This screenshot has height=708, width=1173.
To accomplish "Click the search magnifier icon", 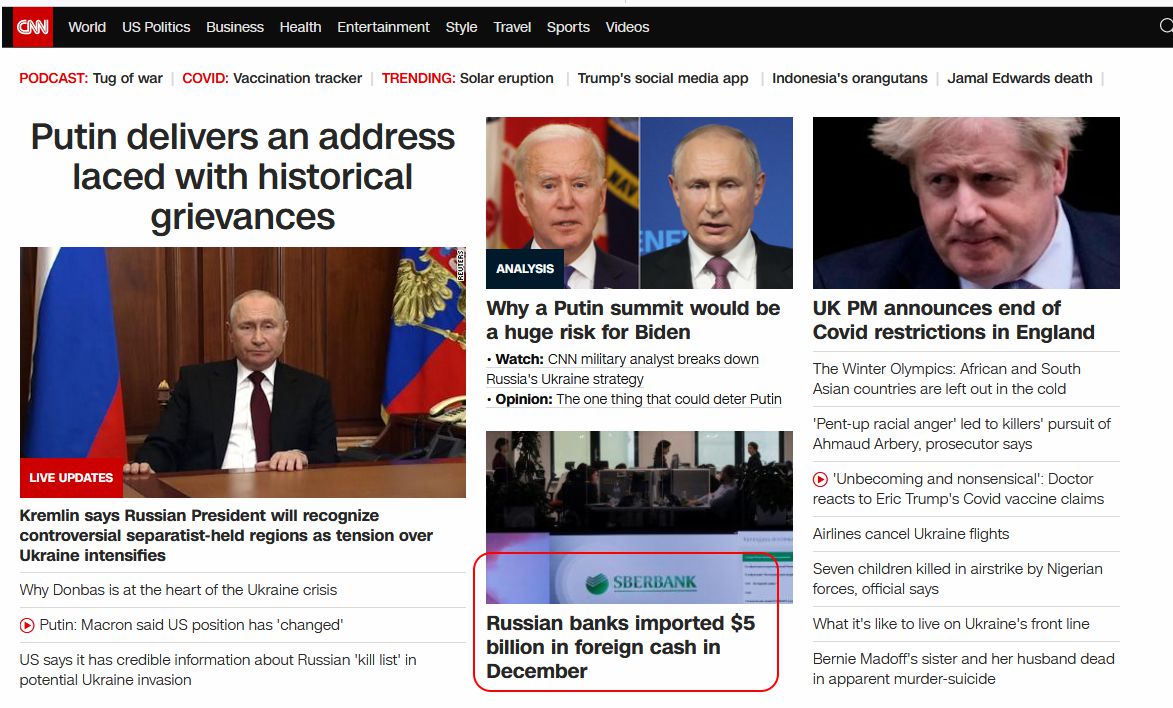I will pyautogui.click(x=1165, y=27).
